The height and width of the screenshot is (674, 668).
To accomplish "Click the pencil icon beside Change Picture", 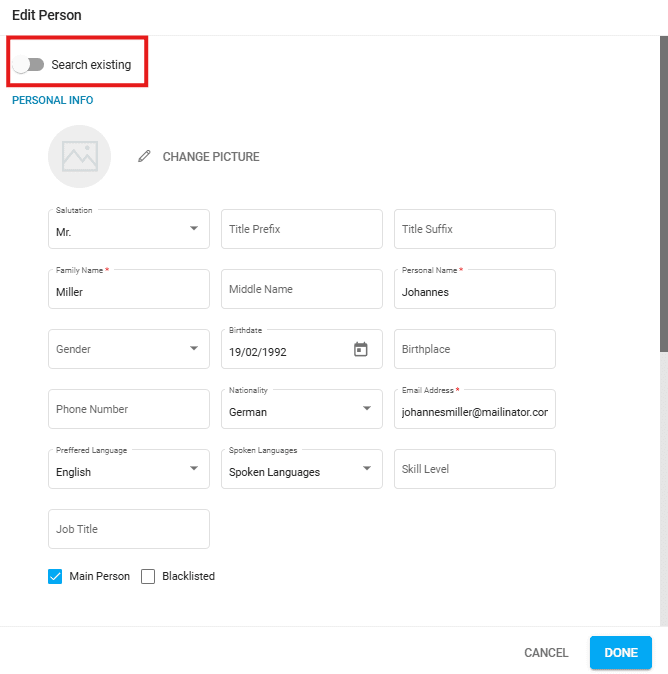I will pyautogui.click(x=145, y=157).
